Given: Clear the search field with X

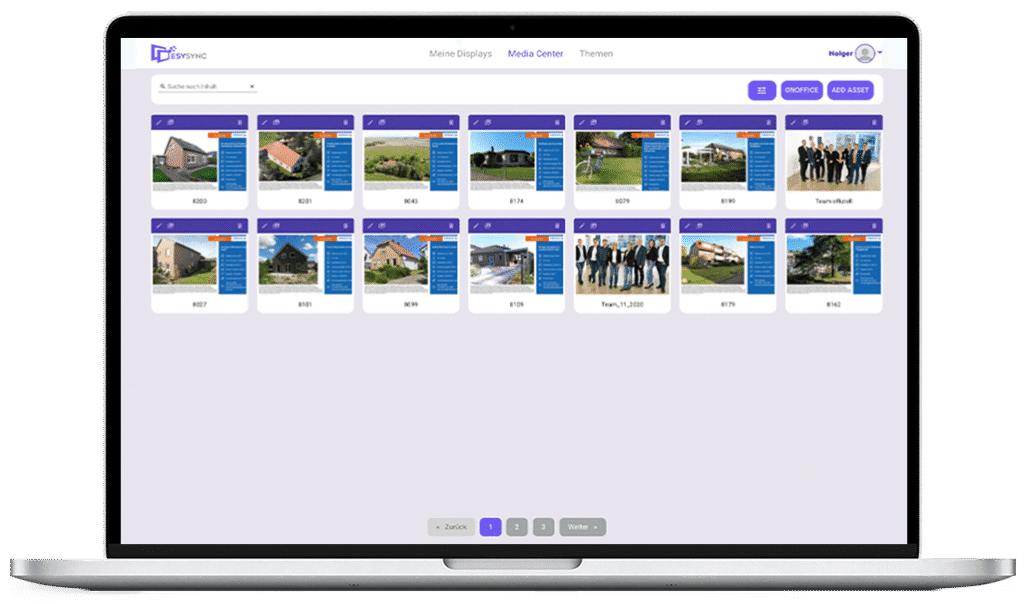Looking at the screenshot, I should click(252, 86).
